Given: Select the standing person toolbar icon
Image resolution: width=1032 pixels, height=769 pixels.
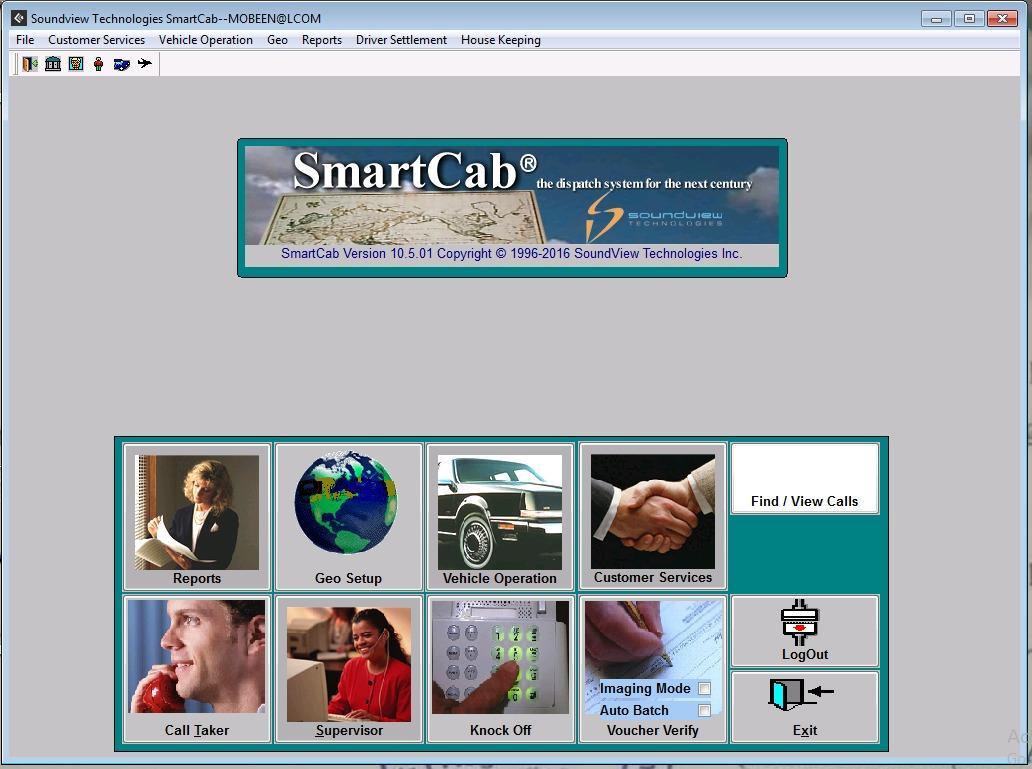Looking at the screenshot, I should click(x=98, y=64).
